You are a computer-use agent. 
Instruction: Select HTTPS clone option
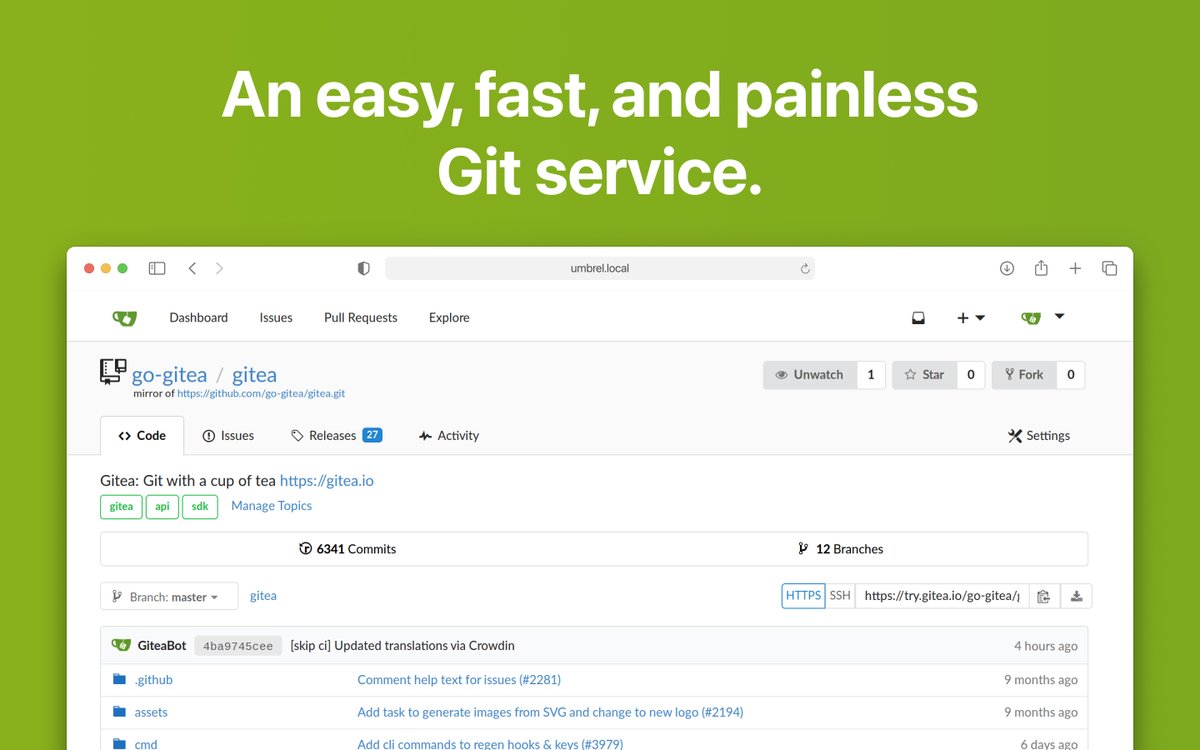803,596
